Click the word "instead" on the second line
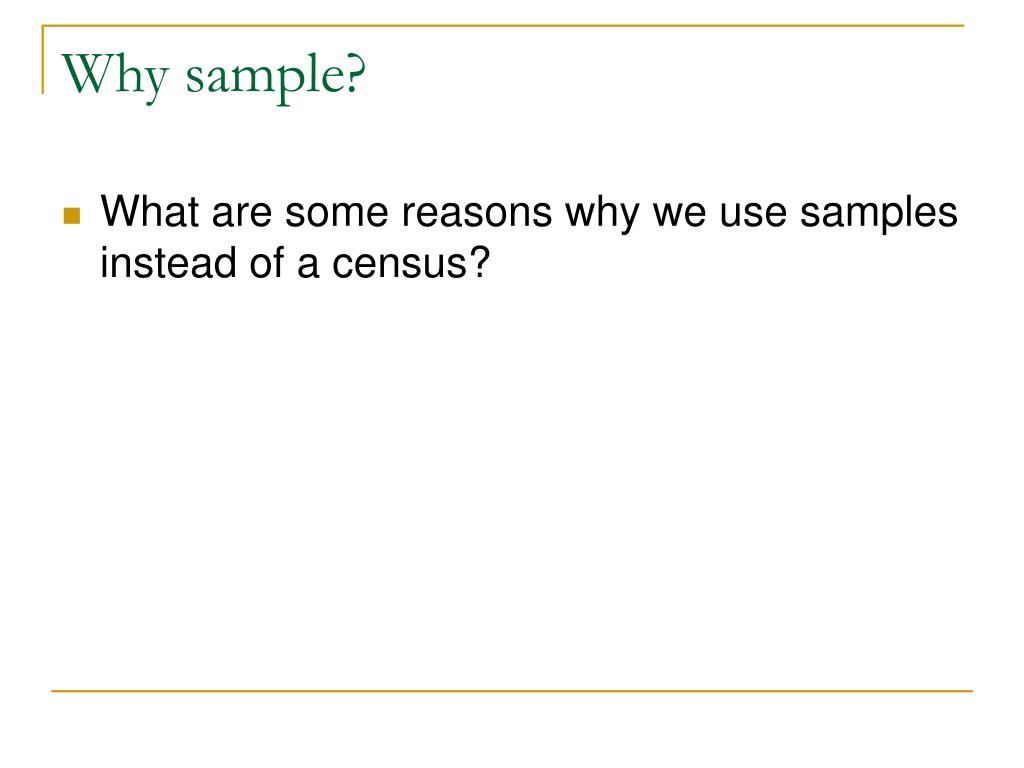Image resolution: width=1024 pixels, height=768 pixels. (168, 263)
